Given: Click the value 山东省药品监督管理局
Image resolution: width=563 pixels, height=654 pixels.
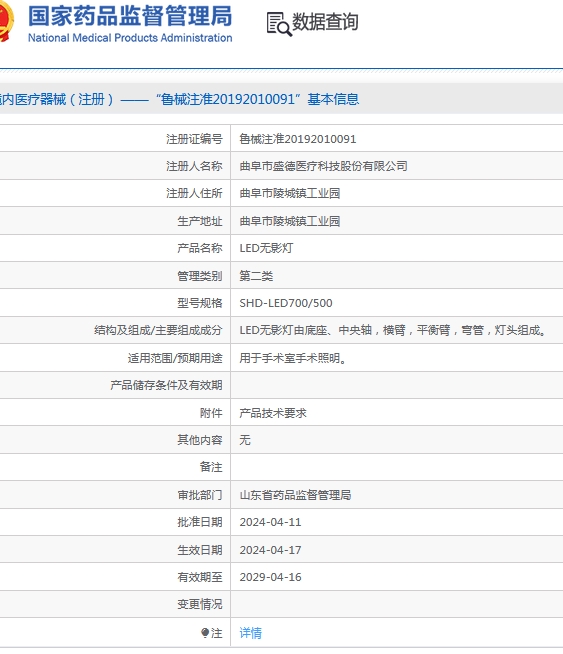Looking at the screenshot, I should click(x=295, y=495).
